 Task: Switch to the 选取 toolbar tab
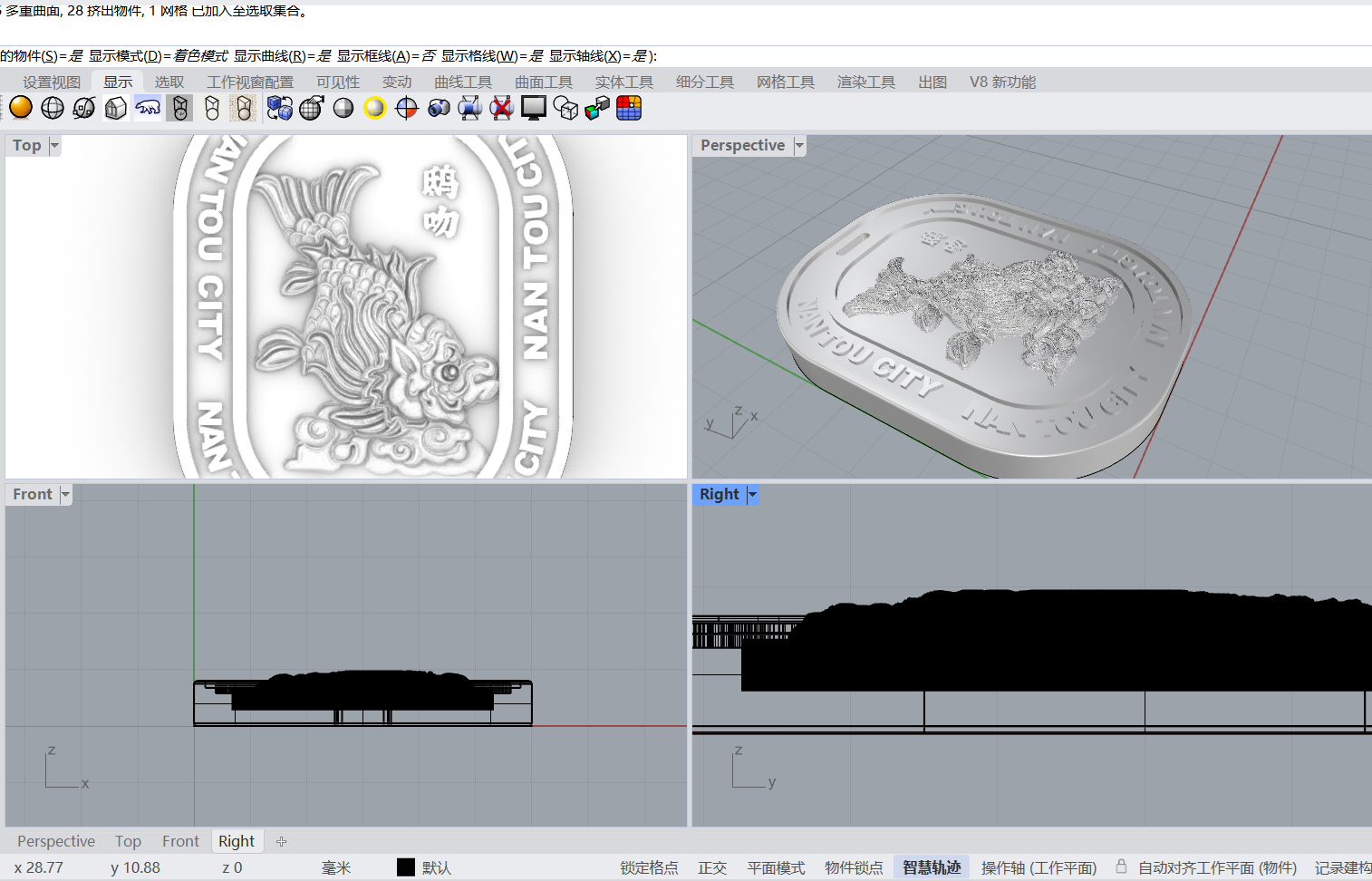(x=169, y=82)
